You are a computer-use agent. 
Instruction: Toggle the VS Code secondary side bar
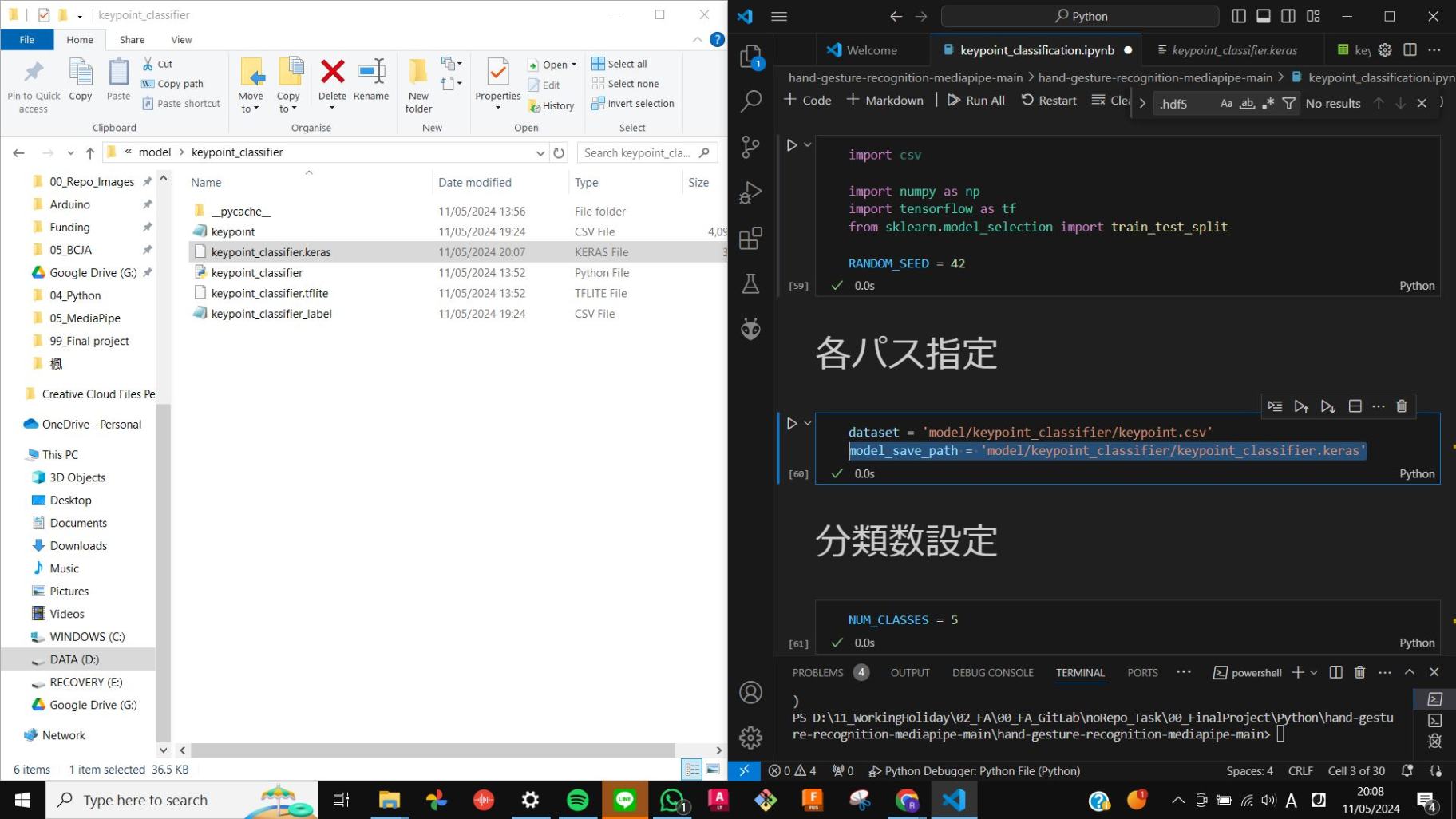pyautogui.click(x=1288, y=16)
